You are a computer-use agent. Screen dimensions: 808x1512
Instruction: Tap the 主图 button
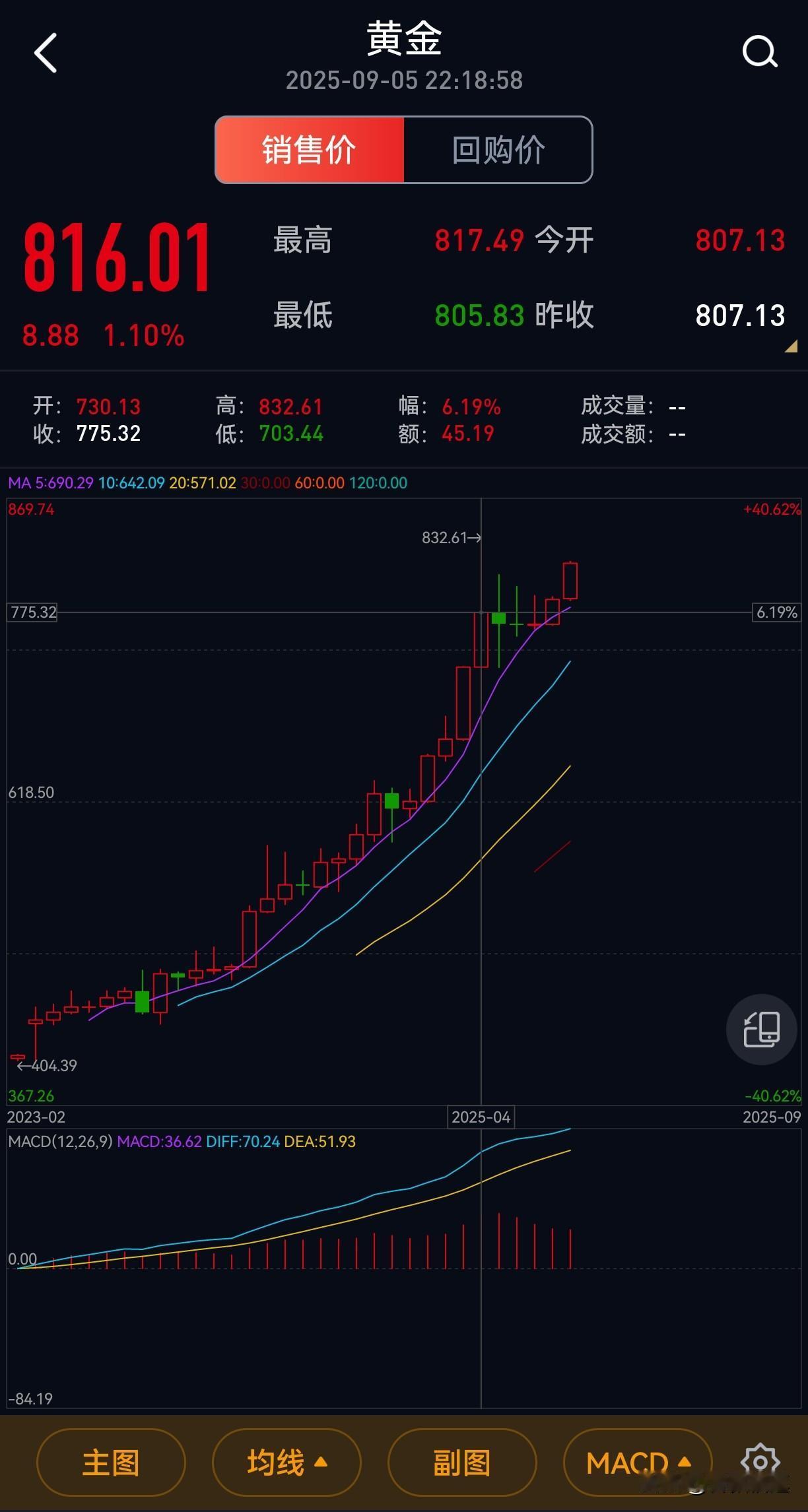click(111, 1463)
